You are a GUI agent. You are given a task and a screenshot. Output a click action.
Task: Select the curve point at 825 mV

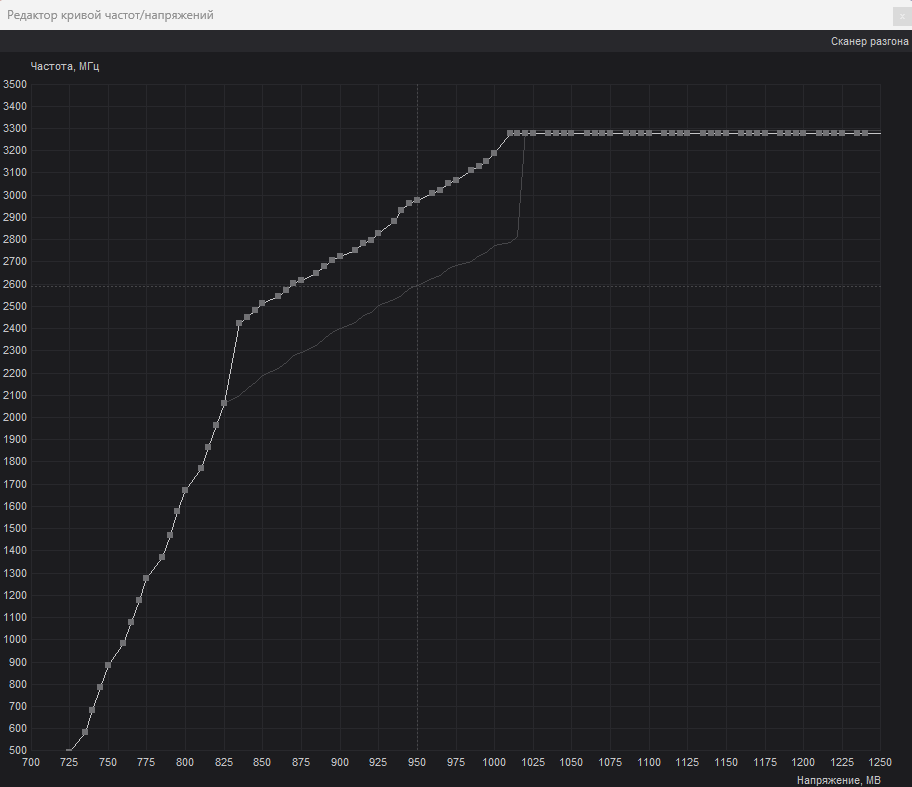coord(223,404)
